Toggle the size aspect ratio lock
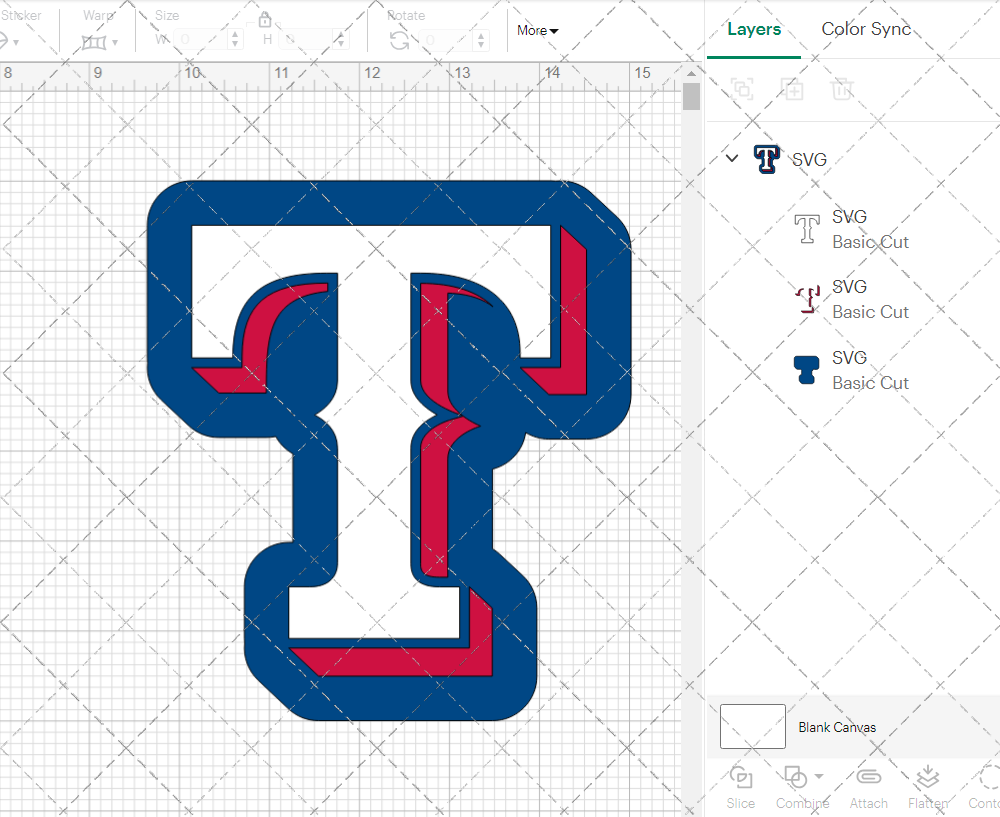The height and width of the screenshot is (817, 1000). pyautogui.click(x=265, y=19)
